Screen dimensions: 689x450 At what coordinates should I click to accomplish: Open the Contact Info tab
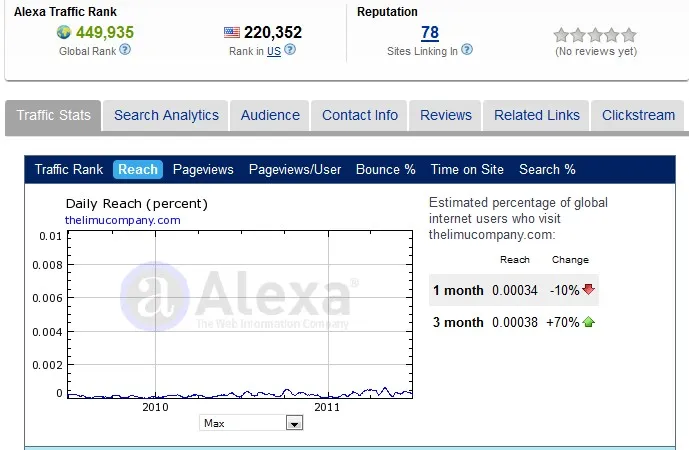[x=359, y=115]
